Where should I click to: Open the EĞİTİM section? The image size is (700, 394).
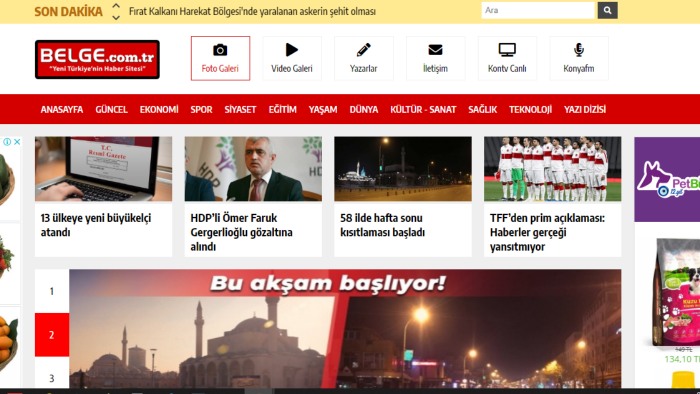[283, 109]
